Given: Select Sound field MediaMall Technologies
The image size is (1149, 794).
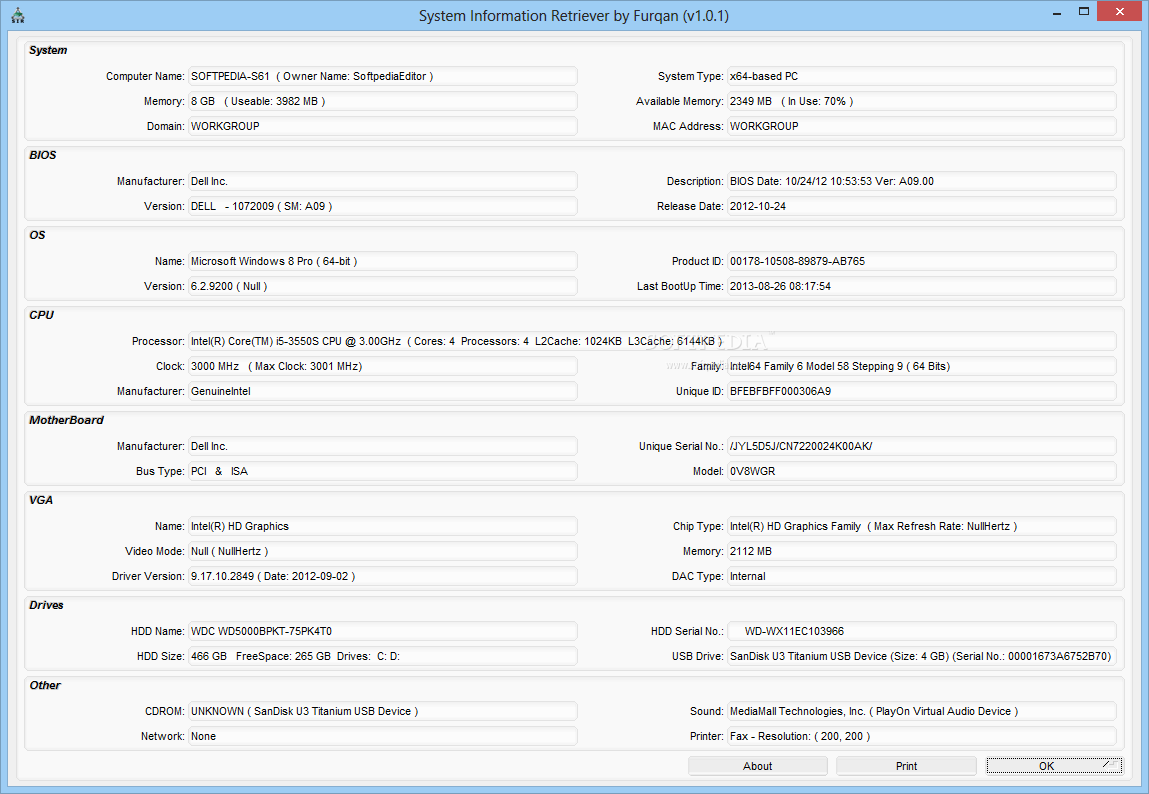Looking at the screenshot, I should 922,710.
